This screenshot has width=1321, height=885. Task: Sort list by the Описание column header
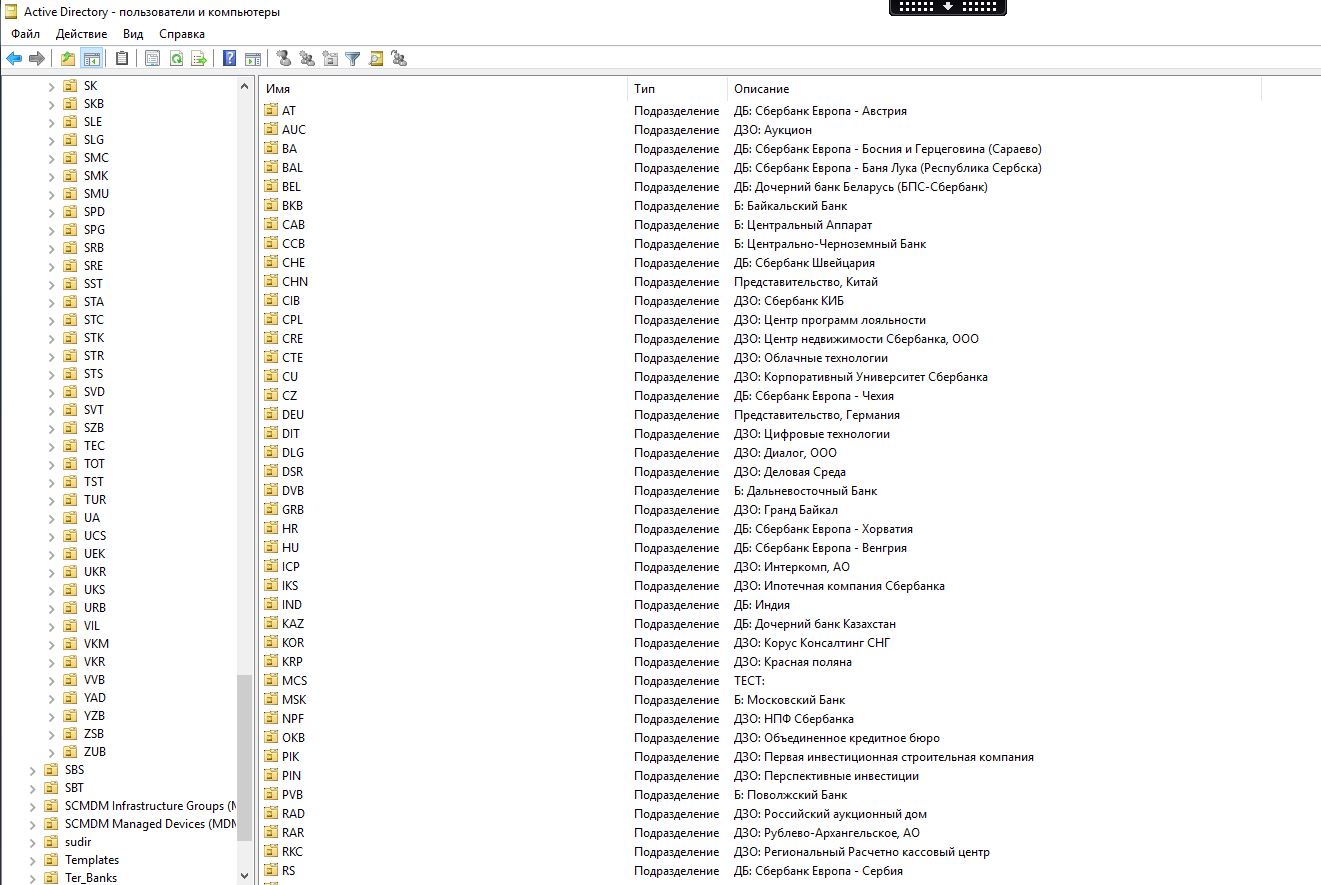pyautogui.click(x=994, y=89)
